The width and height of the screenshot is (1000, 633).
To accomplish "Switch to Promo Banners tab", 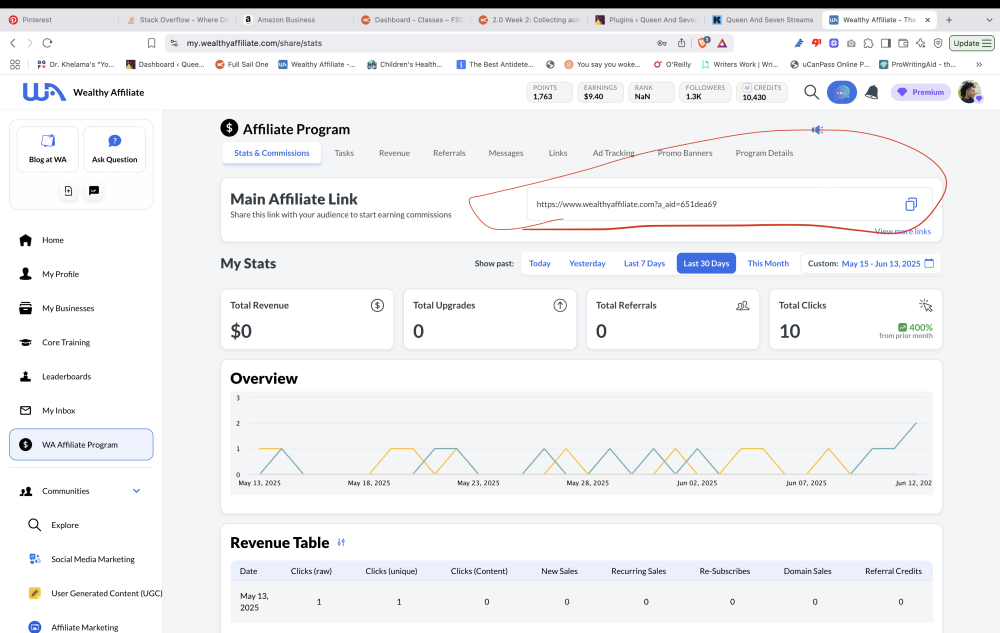I will 685,153.
